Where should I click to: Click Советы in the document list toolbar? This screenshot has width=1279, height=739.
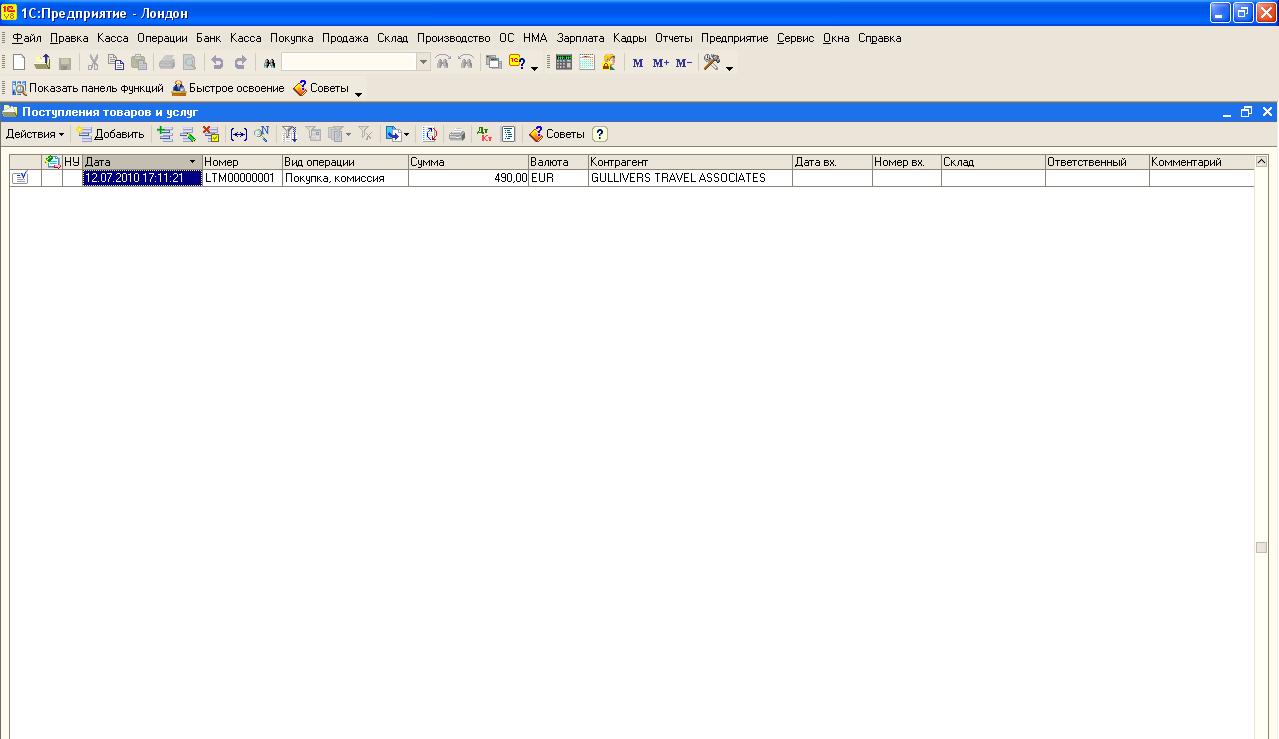point(556,134)
